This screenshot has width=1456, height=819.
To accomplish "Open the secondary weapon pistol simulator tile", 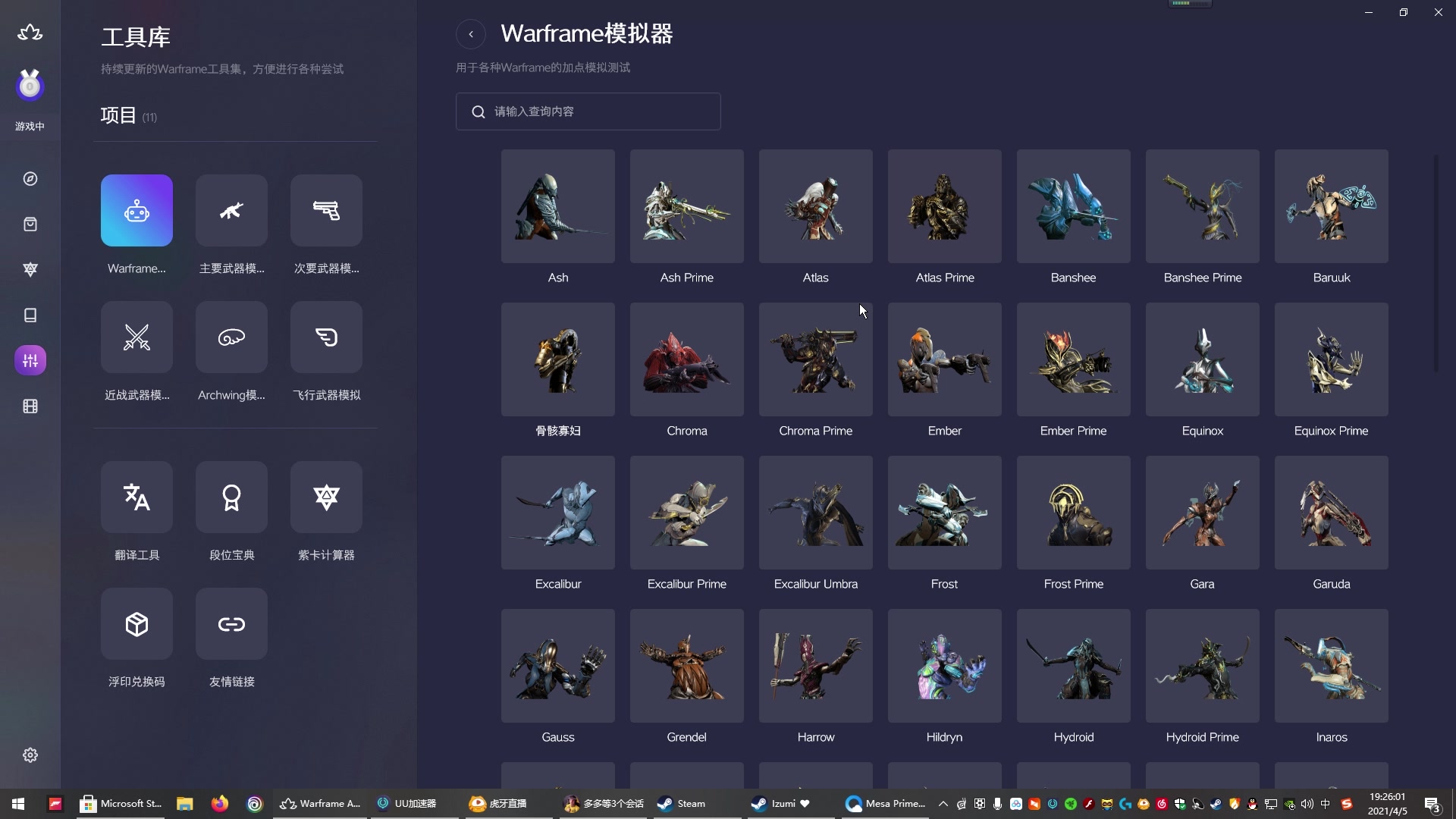I will click(x=326, y=210).
